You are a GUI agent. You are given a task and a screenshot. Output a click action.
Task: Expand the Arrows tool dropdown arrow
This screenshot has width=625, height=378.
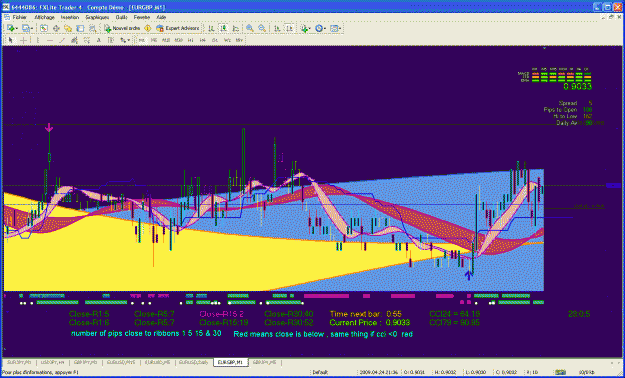[x=129, y=40]
